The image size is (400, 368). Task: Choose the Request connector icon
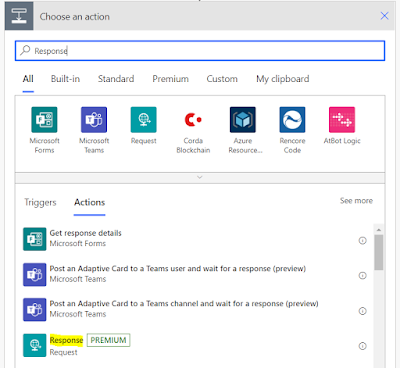coord(144,120)
